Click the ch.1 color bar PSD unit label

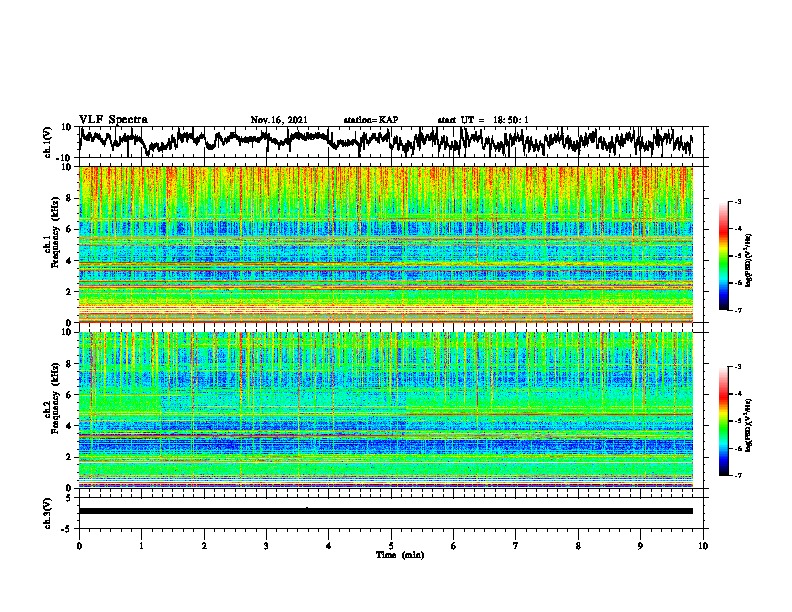(749, 261)
